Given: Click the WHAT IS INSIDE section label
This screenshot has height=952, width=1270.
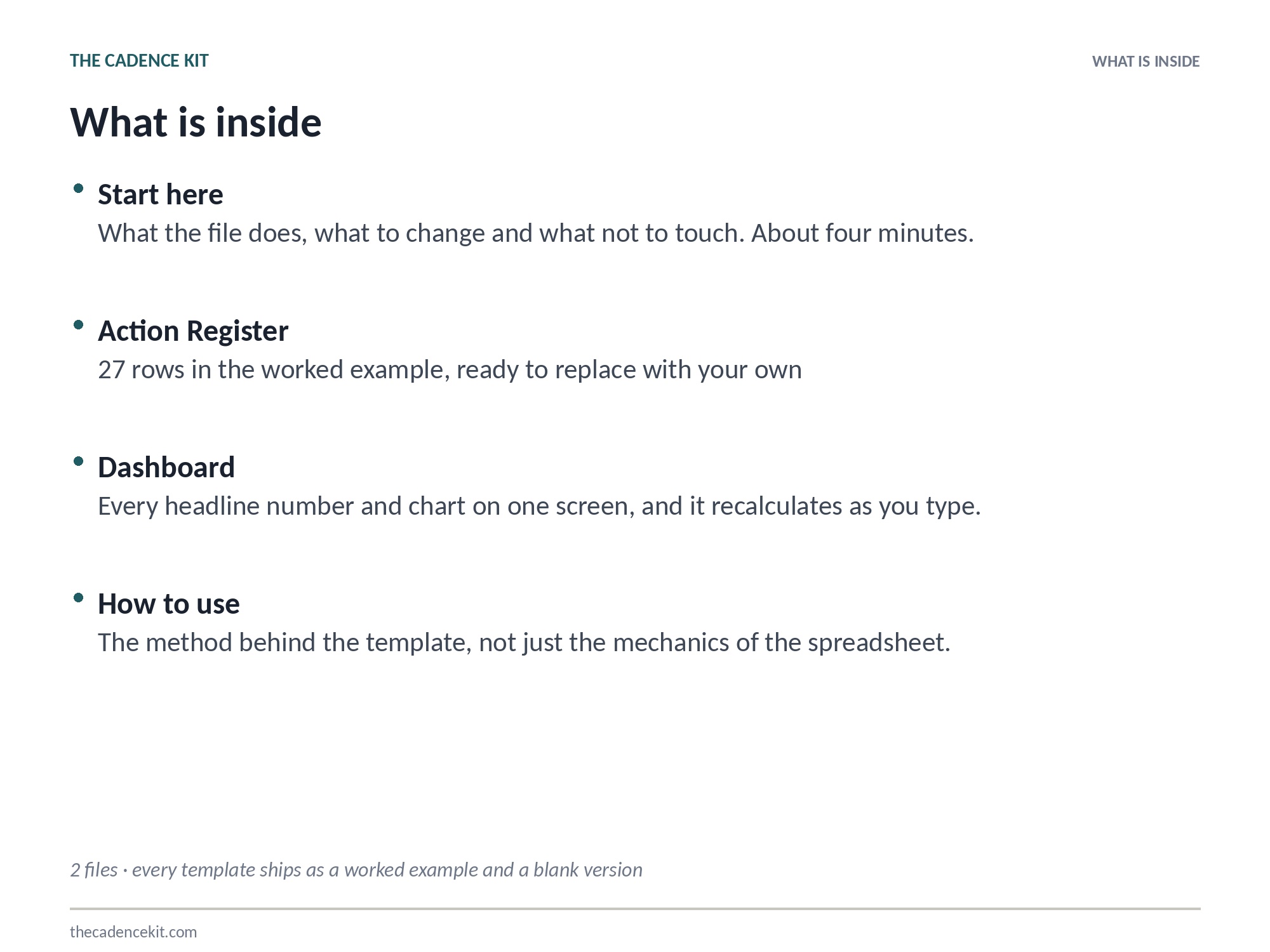Looking at the screenshot, I should click(1146, 62).
